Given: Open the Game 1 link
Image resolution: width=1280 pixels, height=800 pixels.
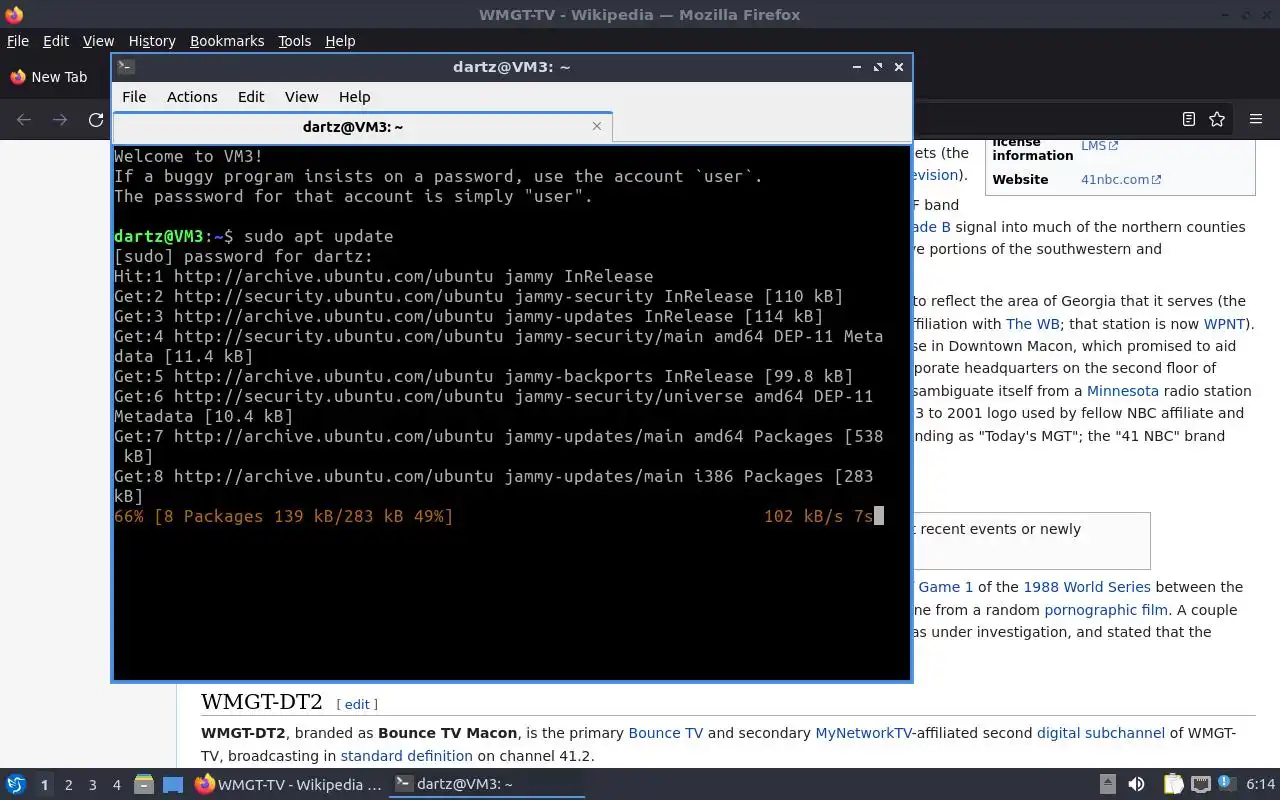Looking at the screenshot, I should [946, 587].
